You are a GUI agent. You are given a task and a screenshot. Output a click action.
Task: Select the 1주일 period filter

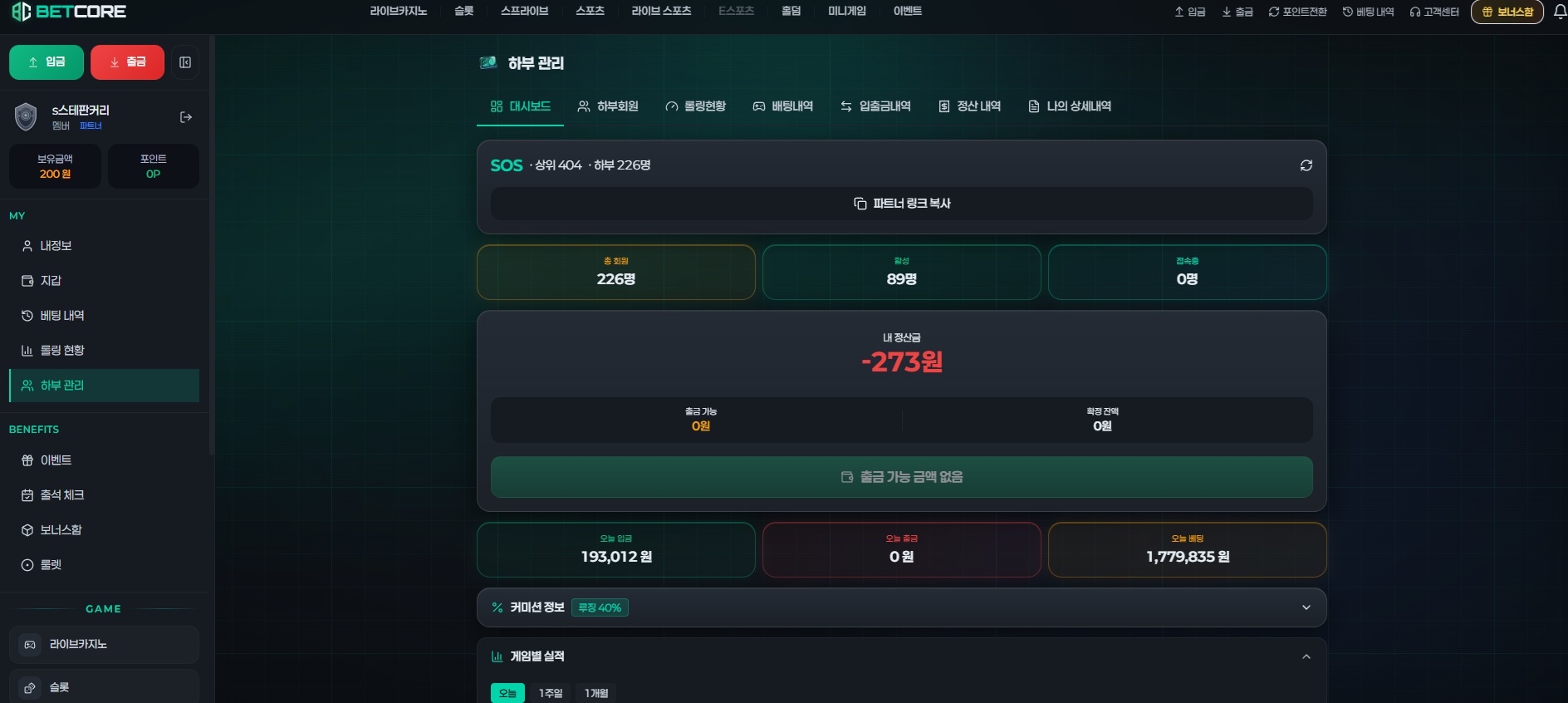point(551,693)
